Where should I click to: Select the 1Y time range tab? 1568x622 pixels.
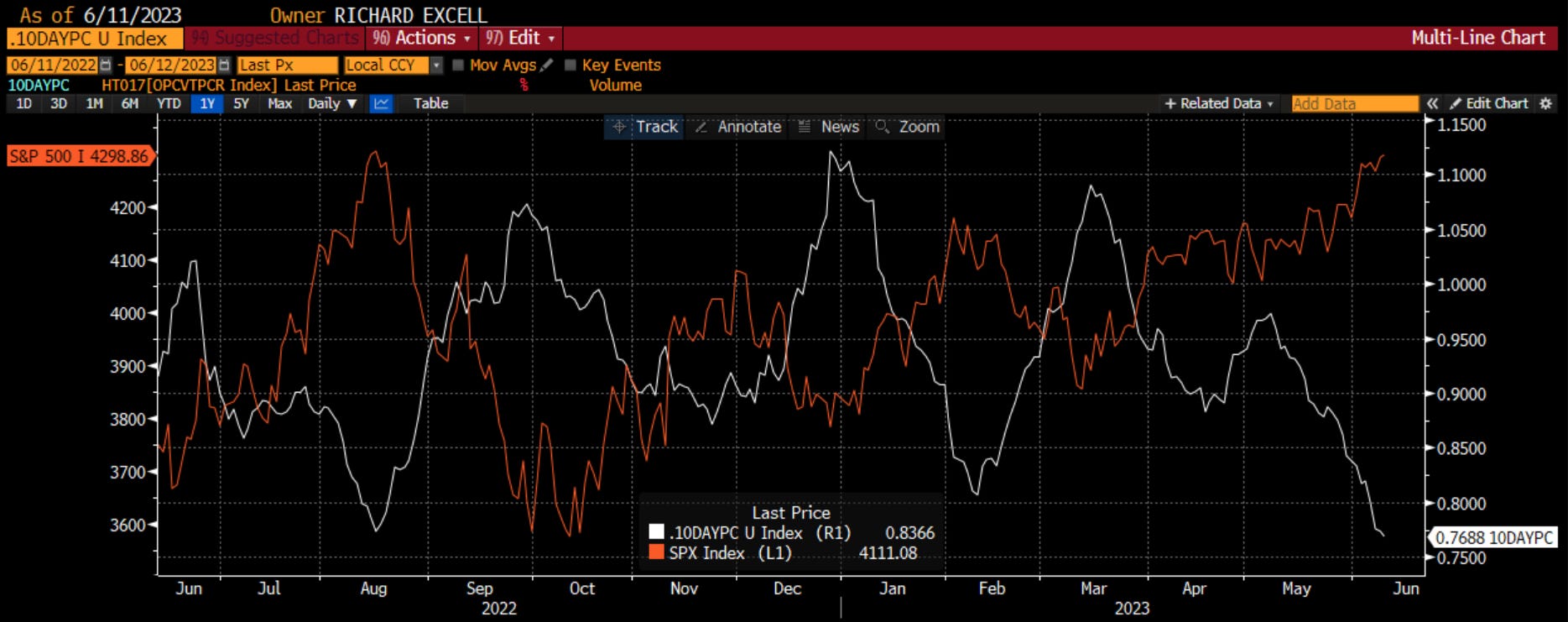tap(207, 103)
